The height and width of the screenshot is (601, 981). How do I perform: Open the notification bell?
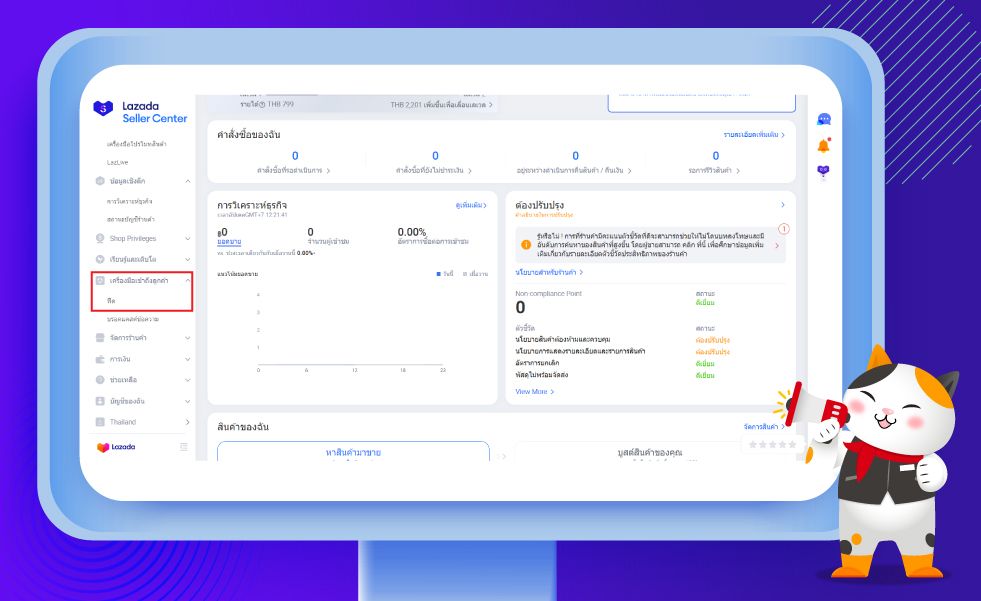coord(824,146)
